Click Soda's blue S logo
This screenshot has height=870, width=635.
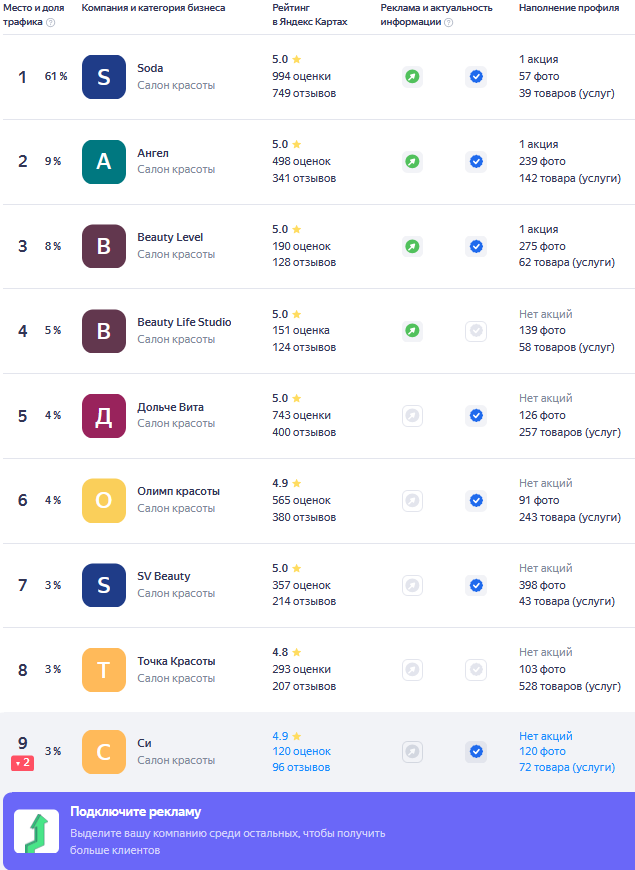[x=104, y=77]
